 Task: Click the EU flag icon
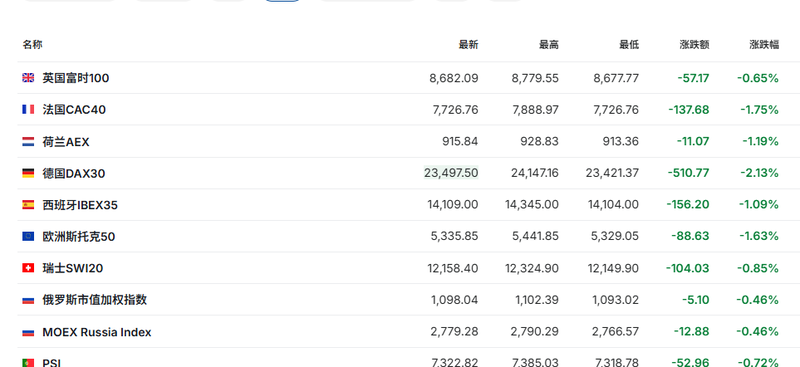[x=28, y=237]
